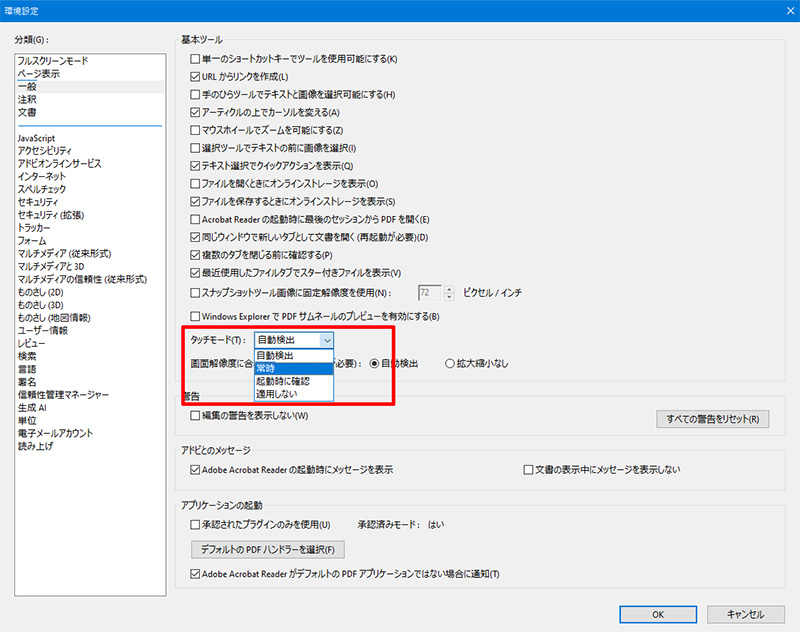This screenshot has height=632, width=800.
Task: Choose 起動時に確認 from touch mode list
Action: [292, 381]
